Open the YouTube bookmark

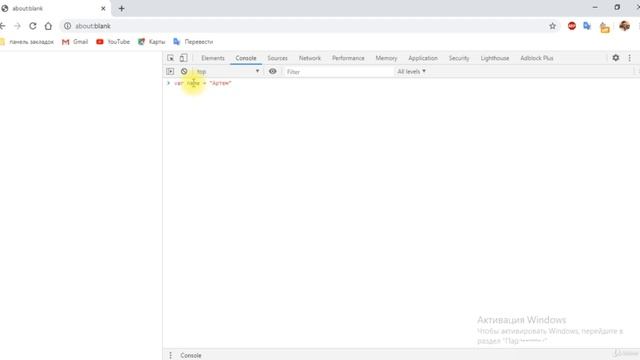113,42
